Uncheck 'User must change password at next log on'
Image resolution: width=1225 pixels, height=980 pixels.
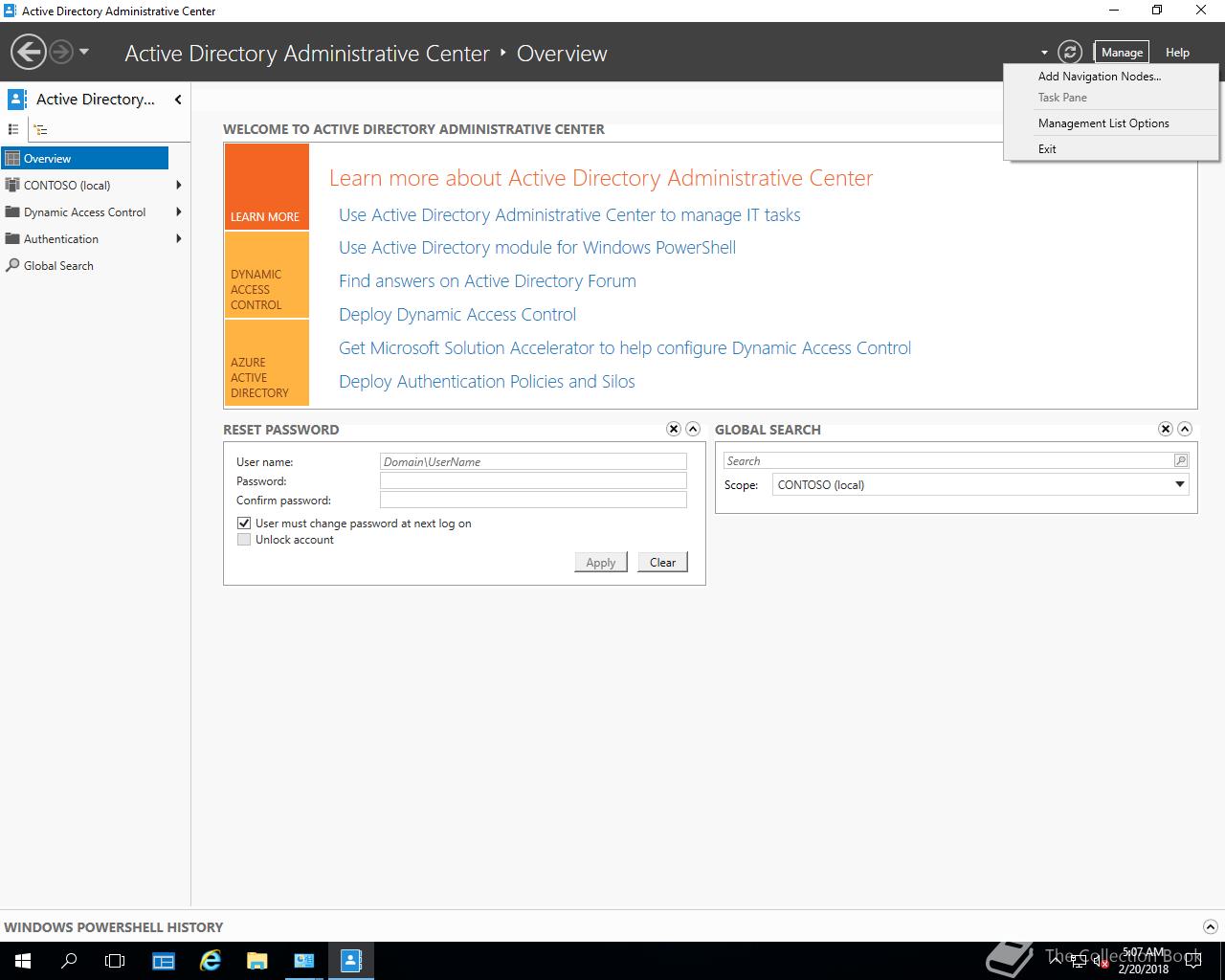pos(244,523)
